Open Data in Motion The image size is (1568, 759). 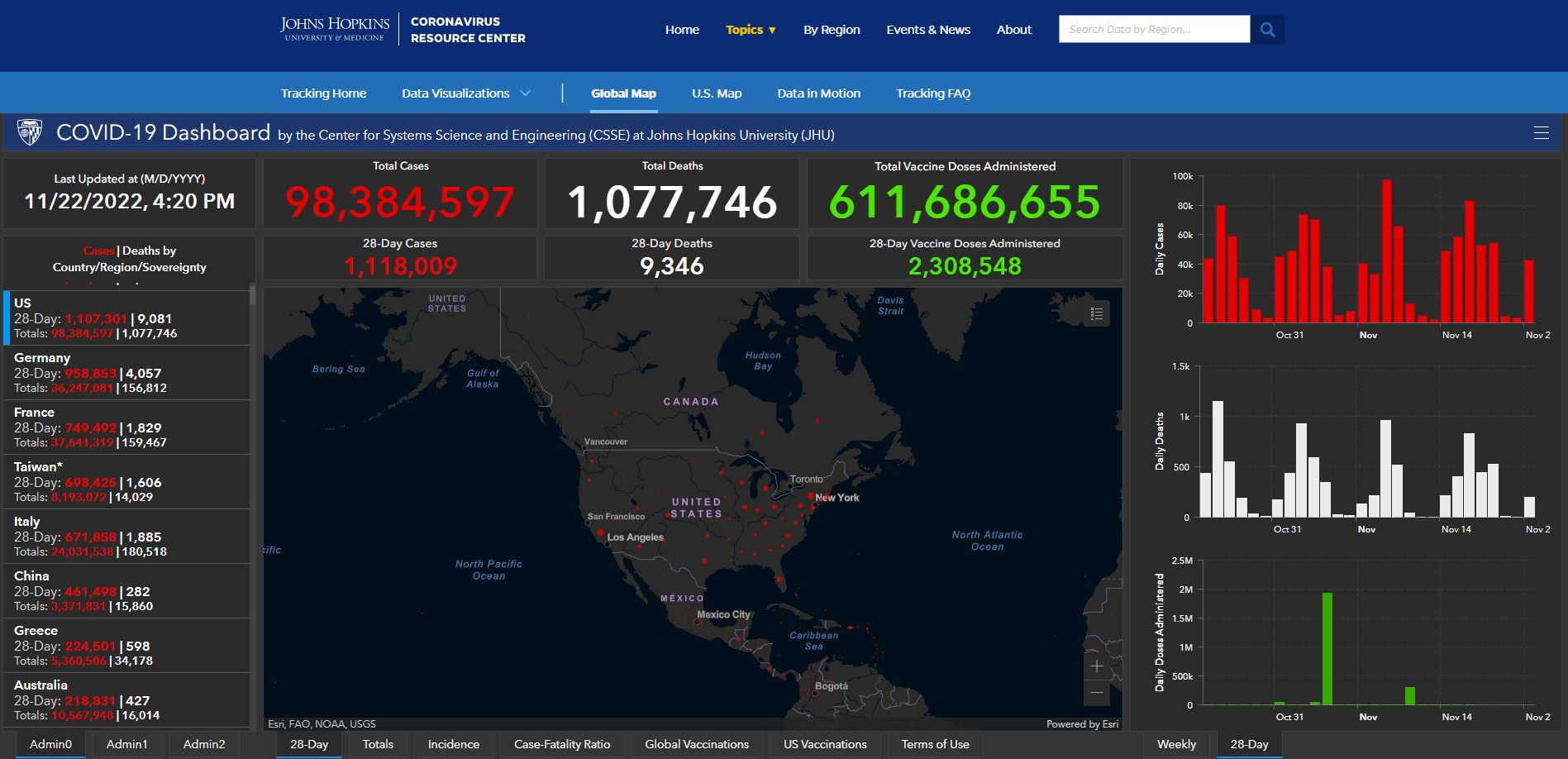[818, 93]
